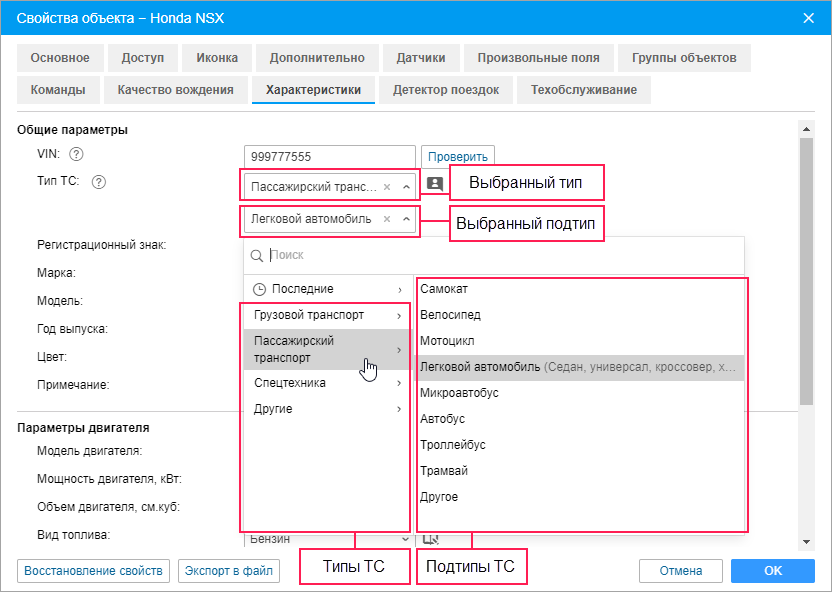
Task: Select the Характеристики tab
Action: [314, 90]
